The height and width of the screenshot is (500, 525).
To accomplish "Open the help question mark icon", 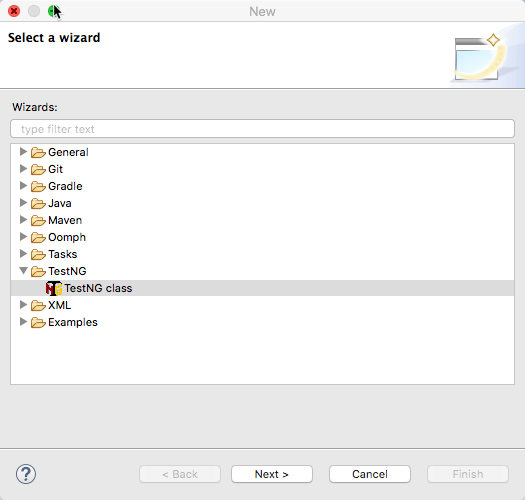I will coord(26,474).
